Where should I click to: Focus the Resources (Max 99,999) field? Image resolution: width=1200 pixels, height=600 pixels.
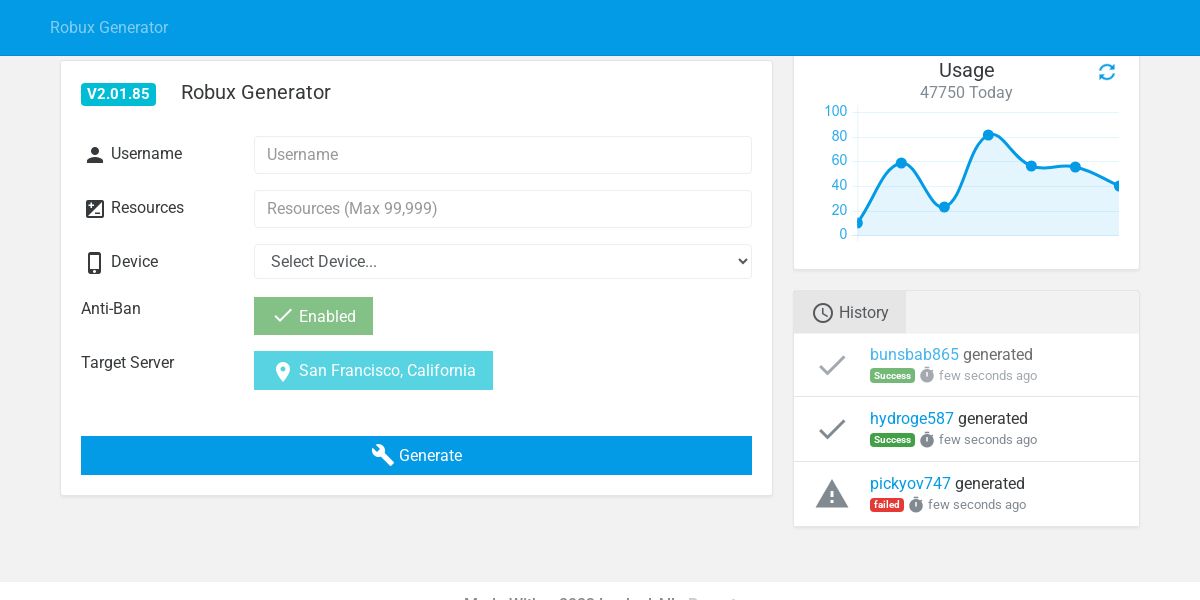coord(503,209)
